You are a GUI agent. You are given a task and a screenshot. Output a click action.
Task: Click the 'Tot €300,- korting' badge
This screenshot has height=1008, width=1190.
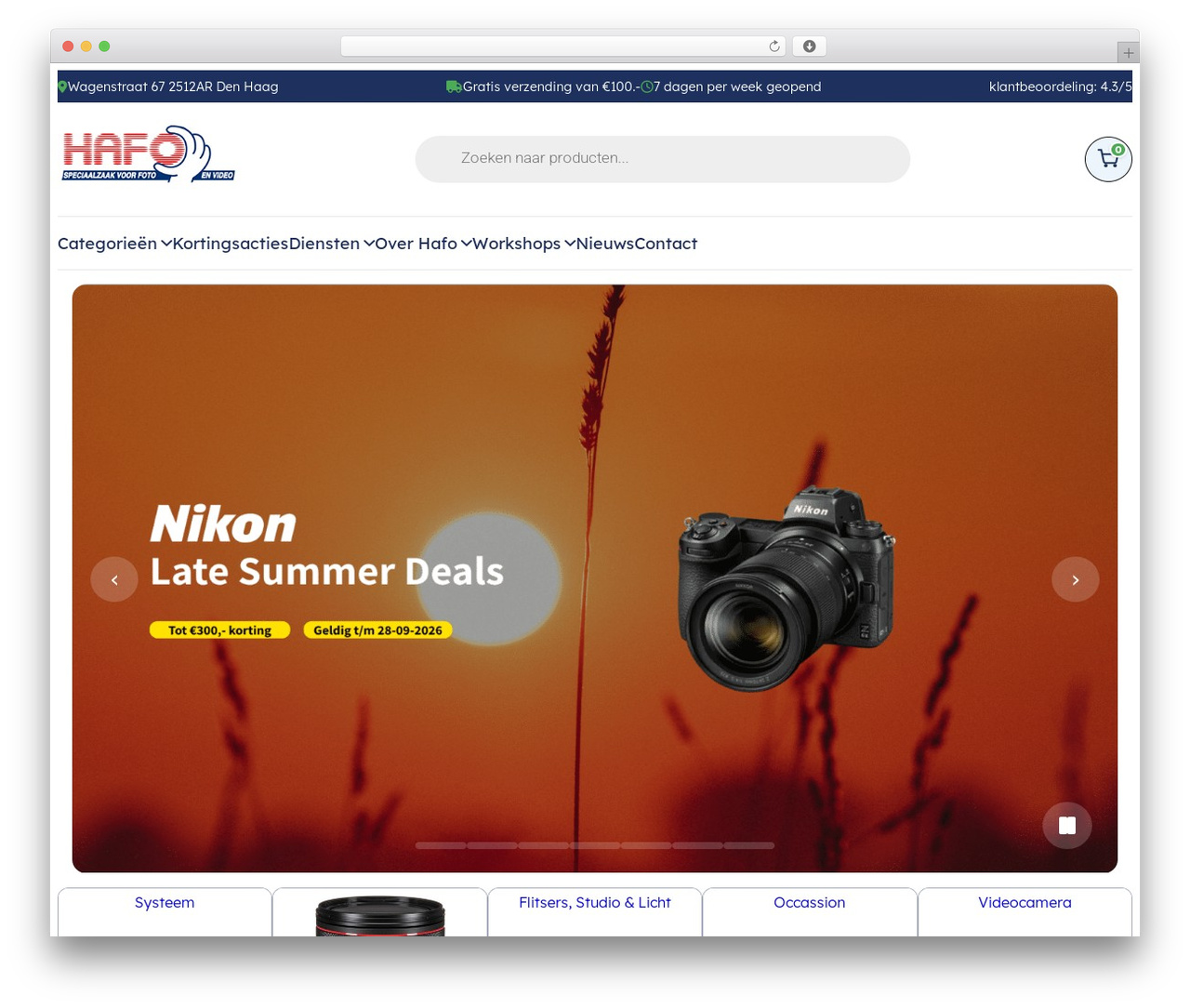pos(219,630)
